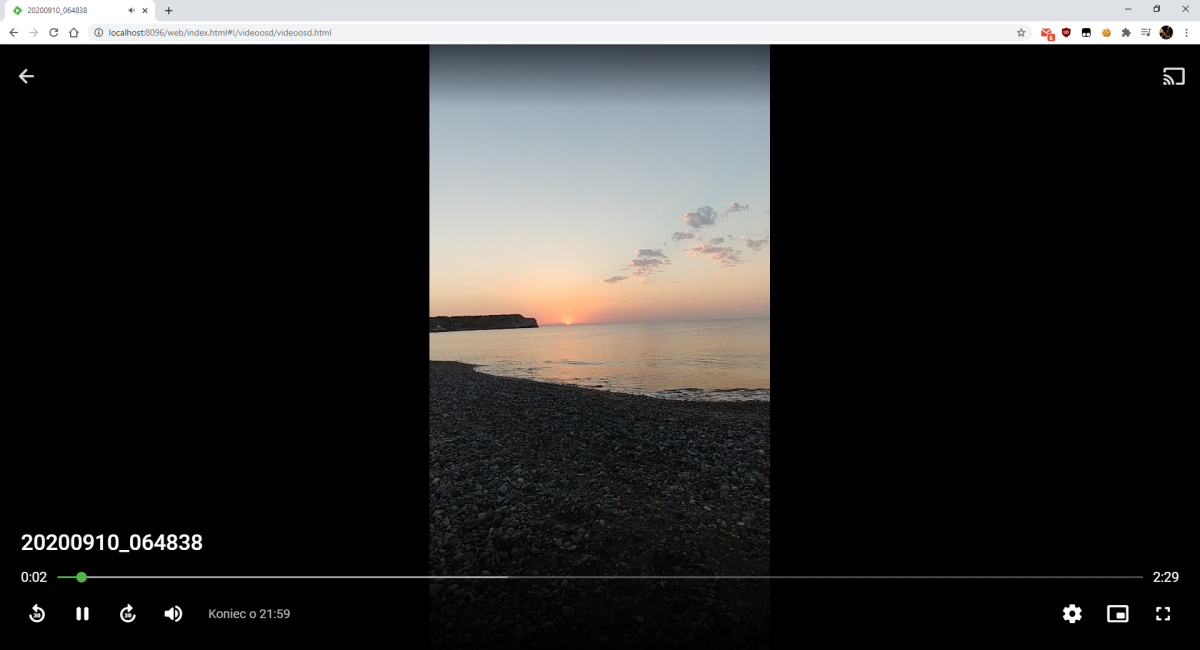Restore down the Chrome window
The image size is (1200, 650).
coord(1157,9)
